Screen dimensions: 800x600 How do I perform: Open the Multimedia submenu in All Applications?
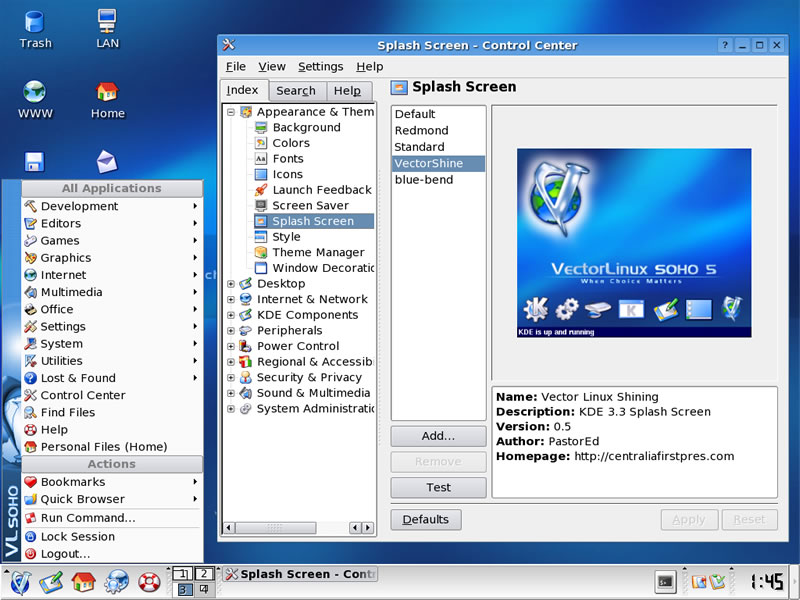(x=112, y=292)
